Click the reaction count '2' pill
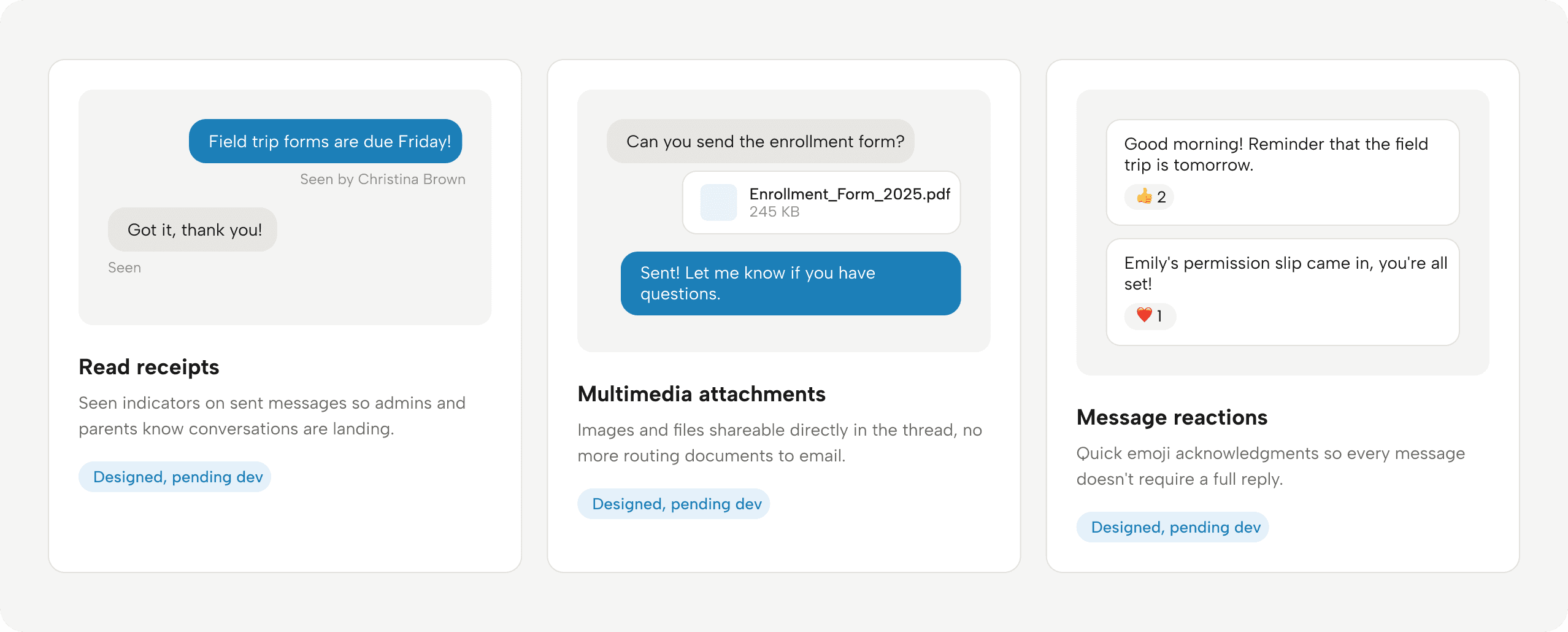1568x632 pixels. pyautogui.click(x=1149, y=197)
